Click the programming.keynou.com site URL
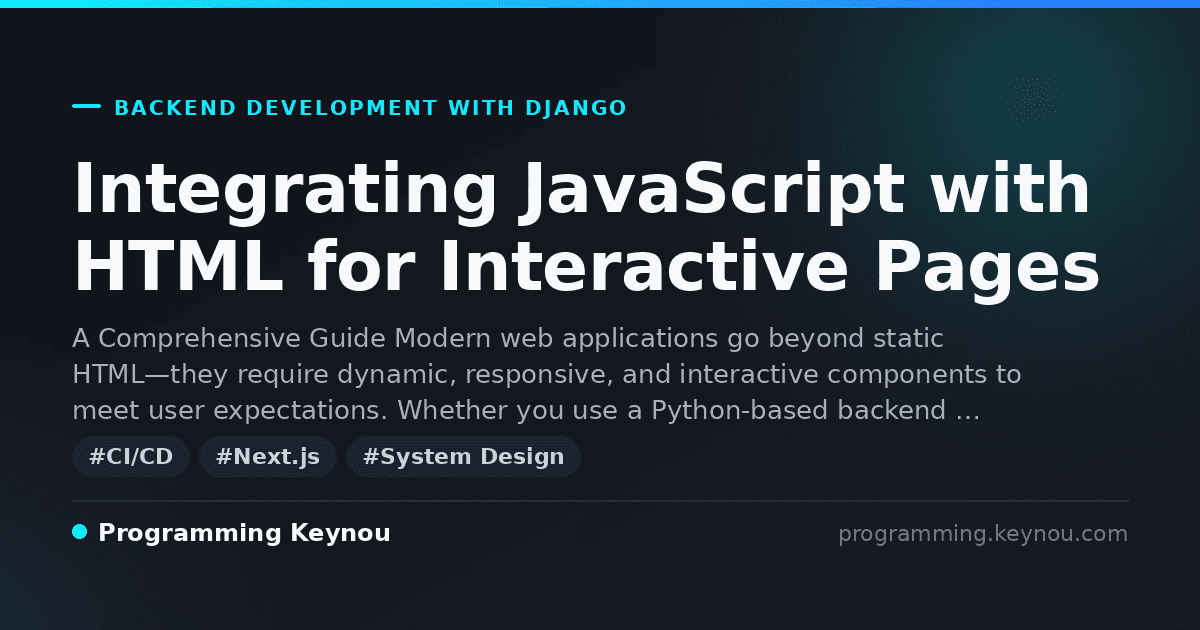This screenshot has width=1200, height=630. (x=983, y=534)
